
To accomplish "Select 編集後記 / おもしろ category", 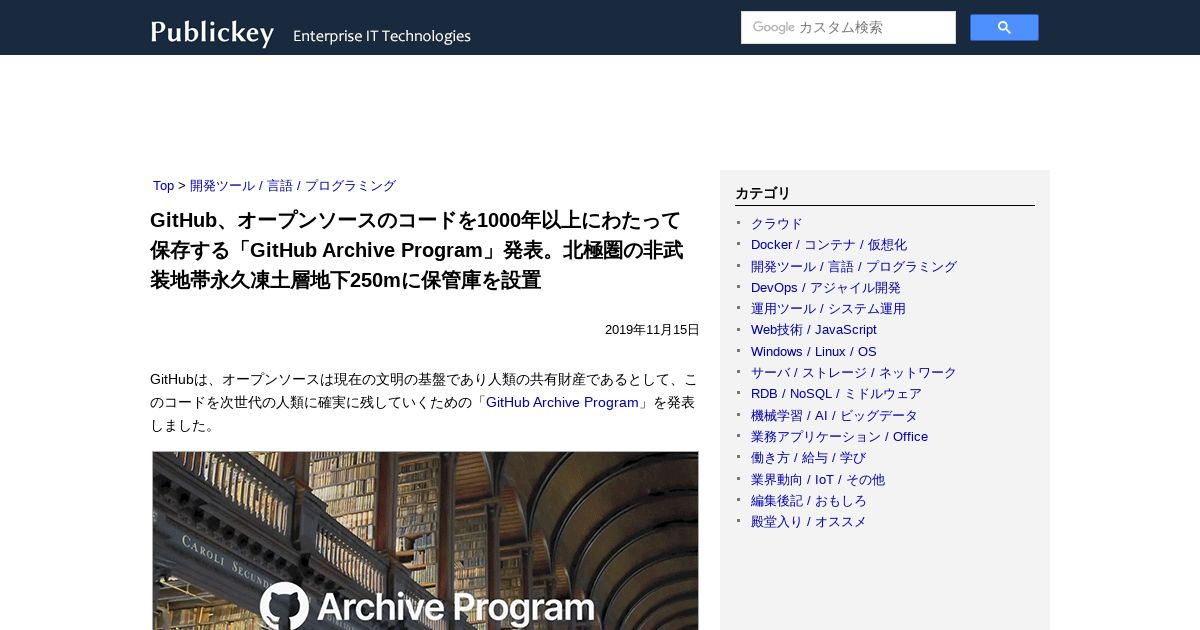I will point(809,500).
